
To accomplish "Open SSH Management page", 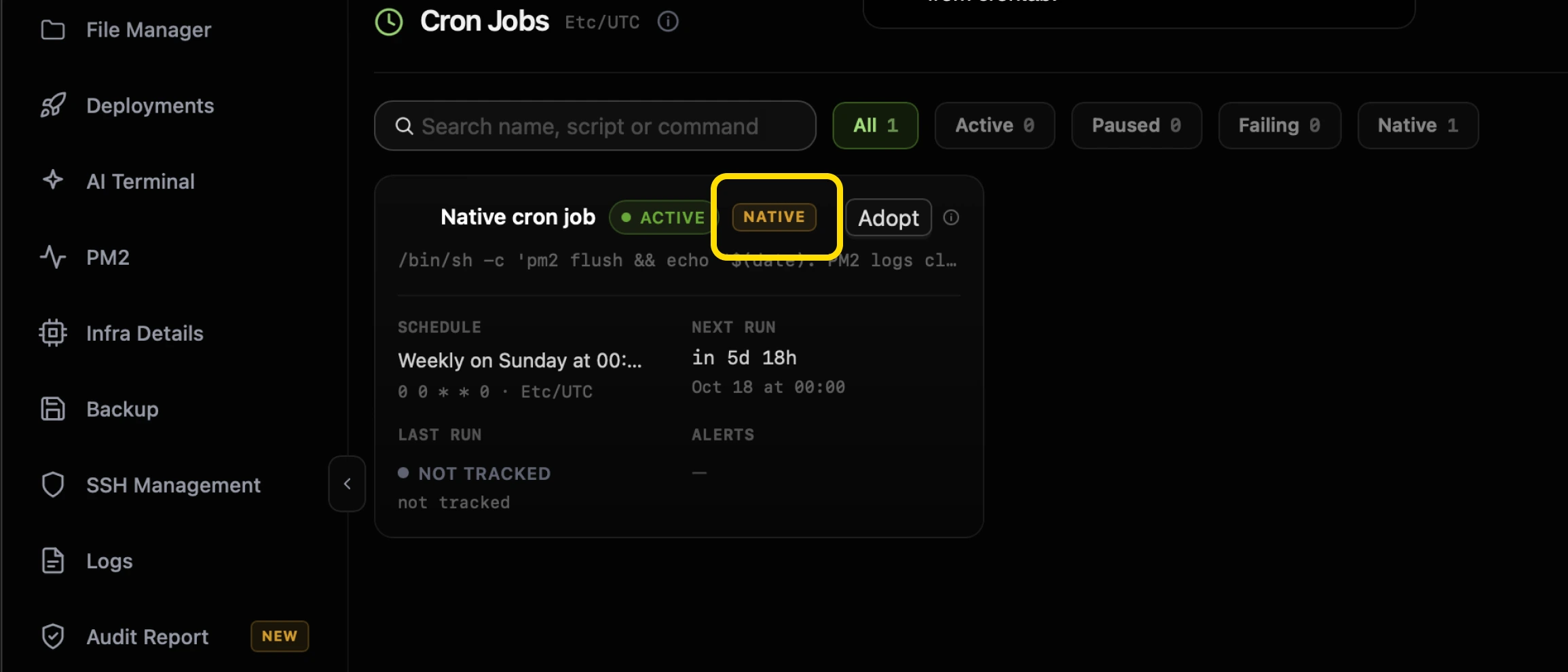I will [x=173, y=485].
